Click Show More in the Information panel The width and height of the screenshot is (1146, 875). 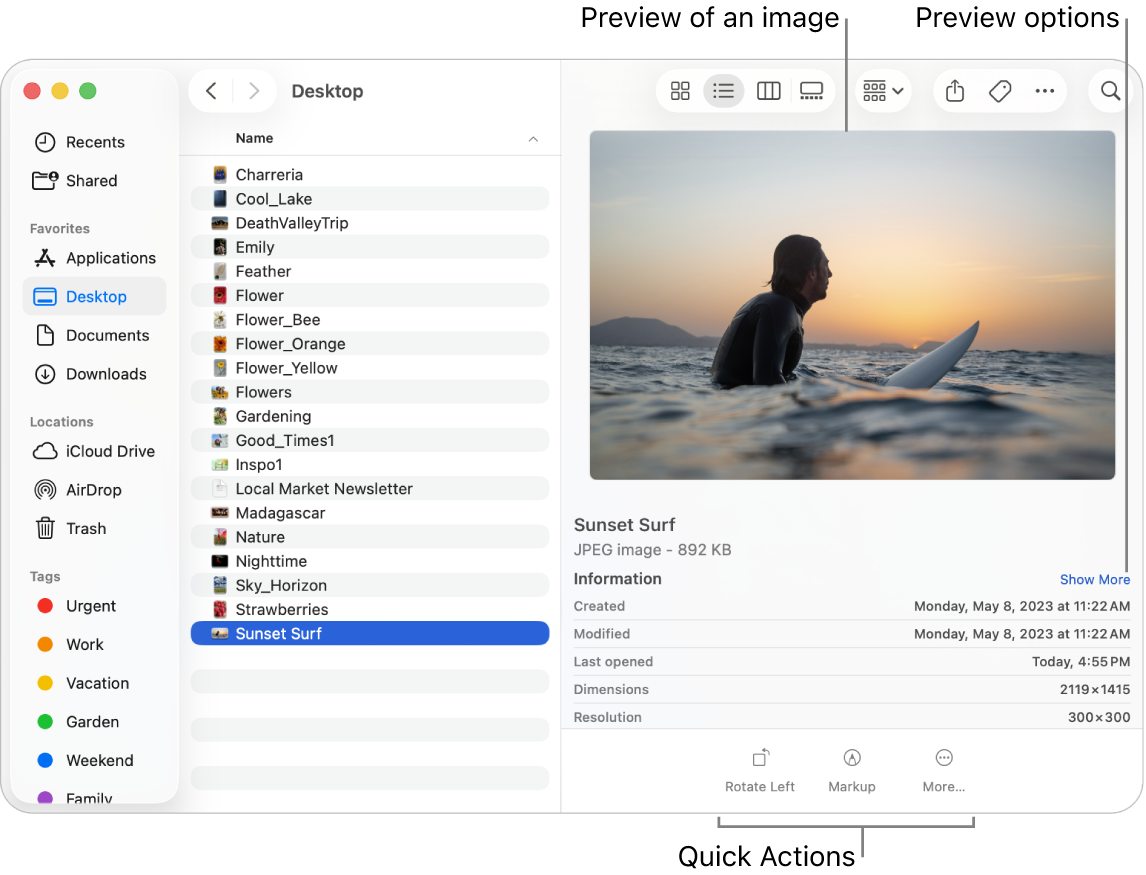pyautogui.click(x=1094, y=579)
